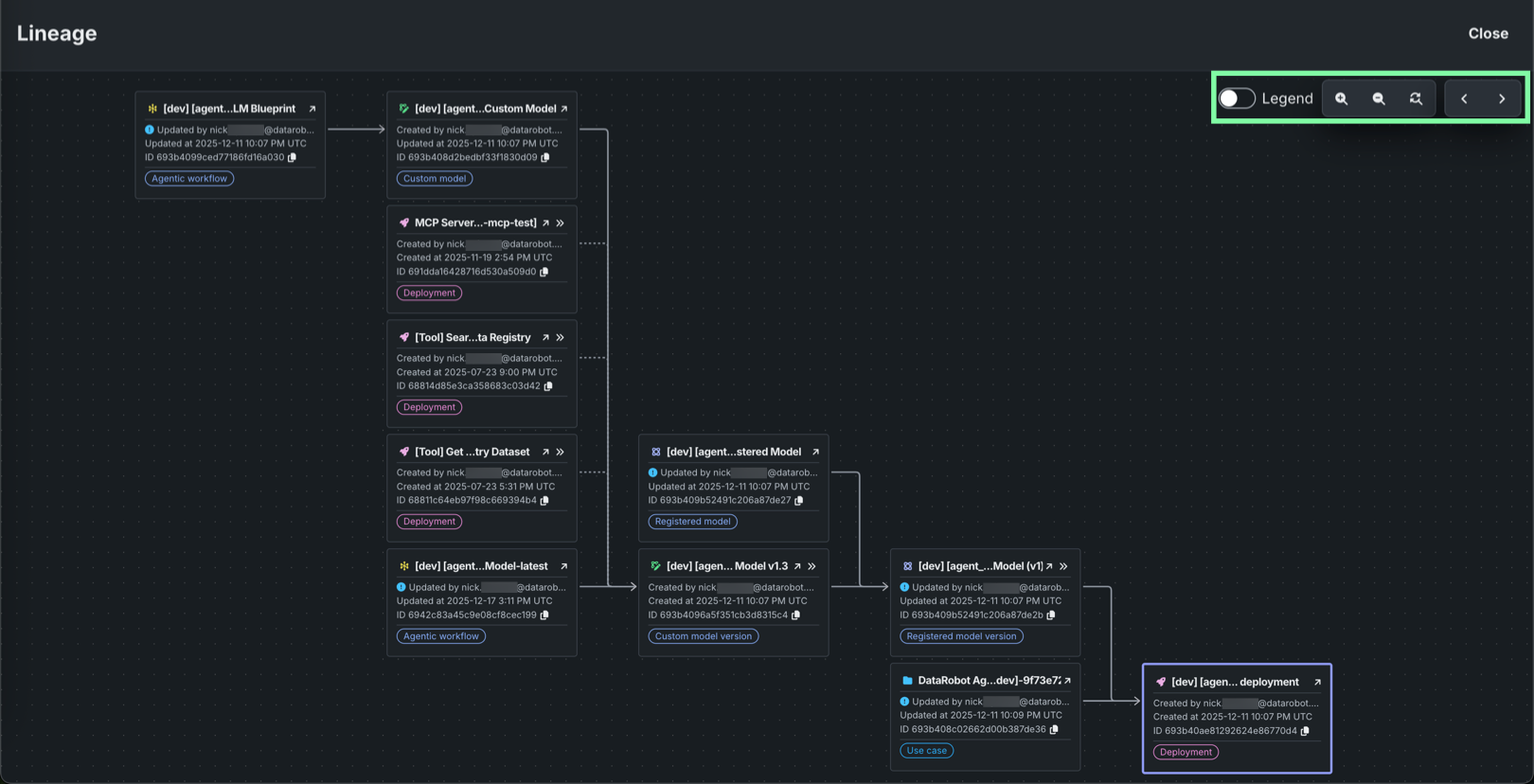Expand the MCP Server node chevrons
Viewport: 1534px width, 784px height.
[x=561, y=223]
